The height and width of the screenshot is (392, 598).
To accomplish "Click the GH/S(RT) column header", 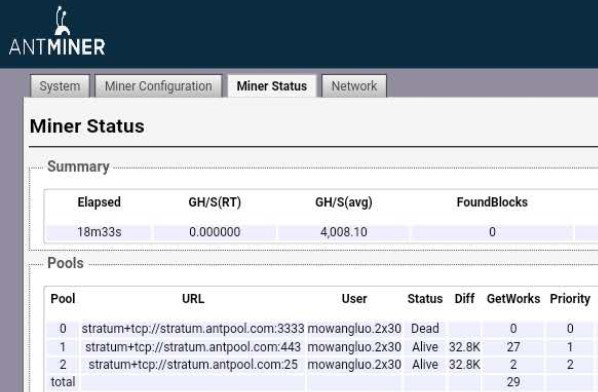I will tap(215, 202).
